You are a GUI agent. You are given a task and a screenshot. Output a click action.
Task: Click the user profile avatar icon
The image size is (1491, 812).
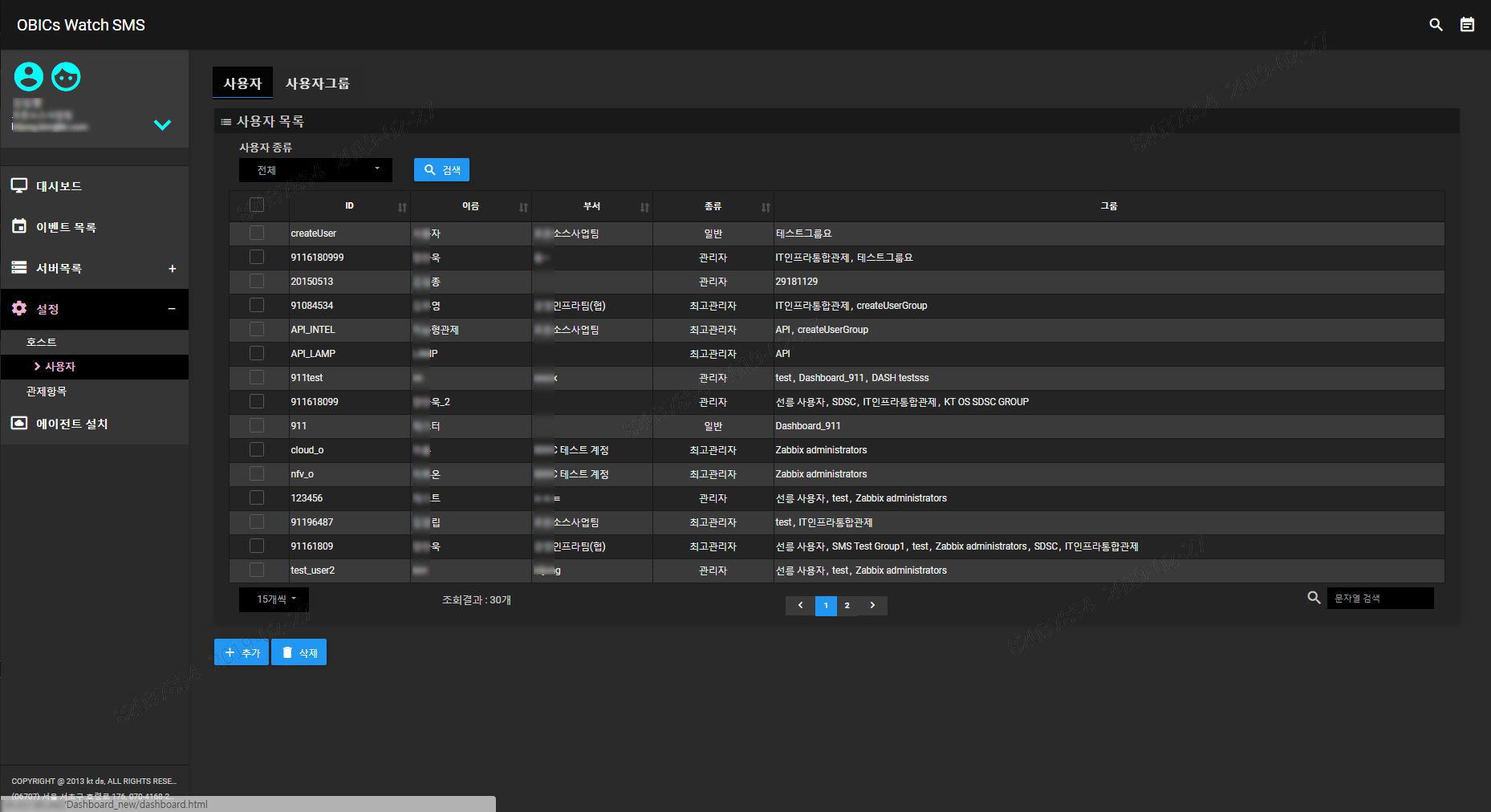[29, 77]
